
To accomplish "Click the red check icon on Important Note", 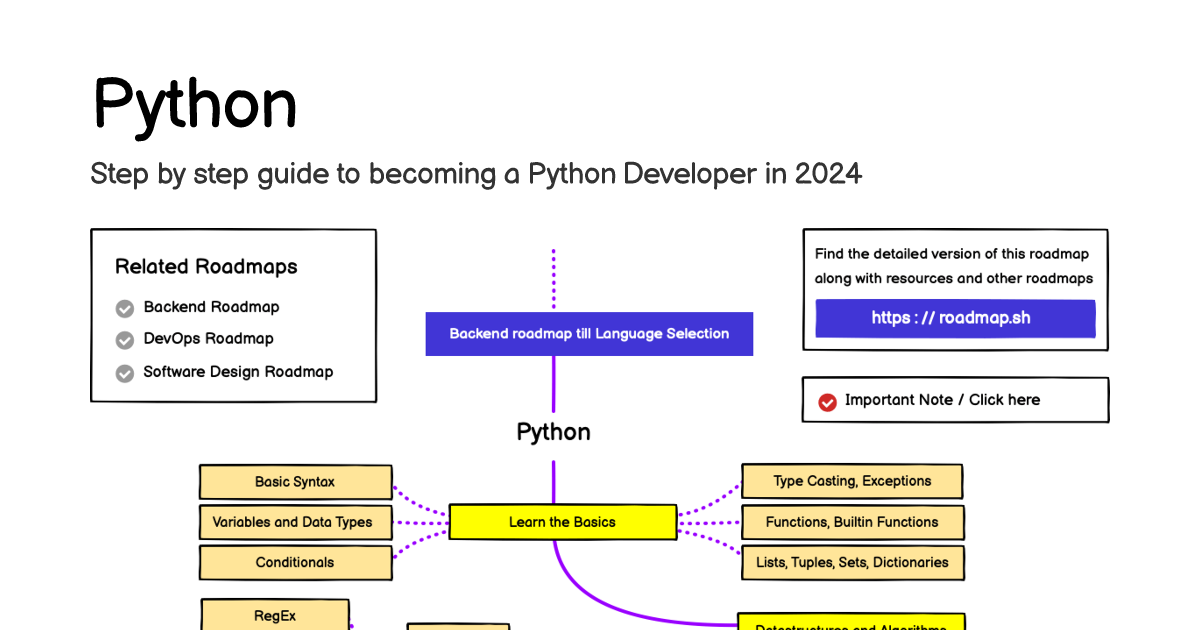I will click(827, 402).
